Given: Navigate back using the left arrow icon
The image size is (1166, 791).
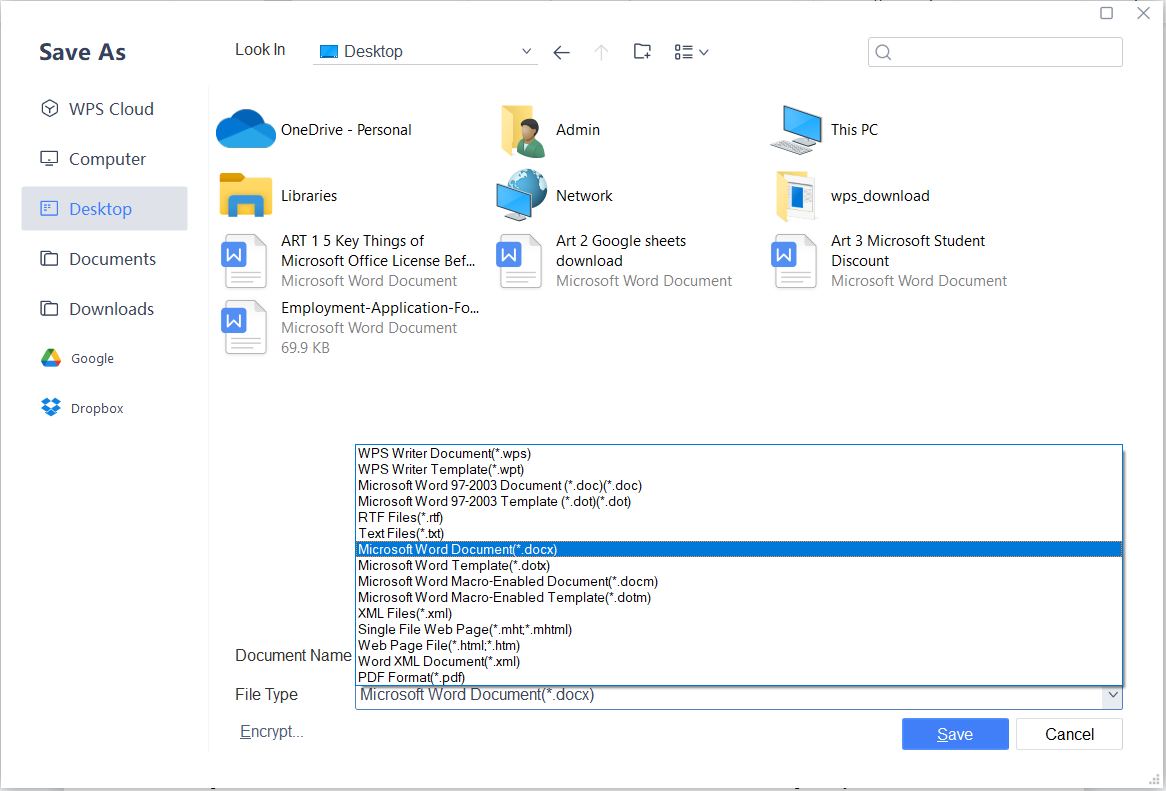Looking at the screenshot, I should tap(561, 51).
